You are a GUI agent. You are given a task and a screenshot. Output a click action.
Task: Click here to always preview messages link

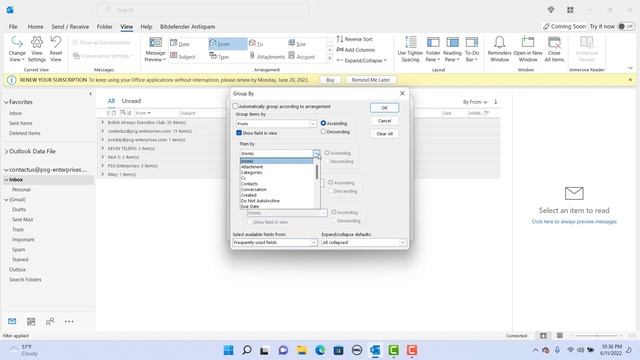[574, 222]
